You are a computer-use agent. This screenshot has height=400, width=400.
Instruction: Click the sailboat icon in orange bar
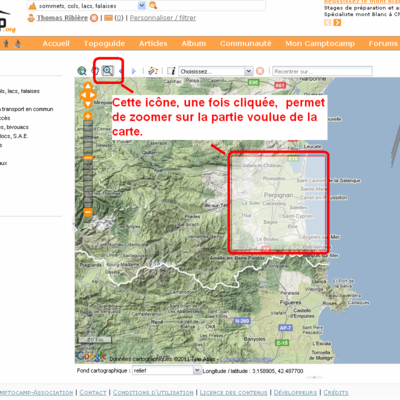[x=18, y=43]
